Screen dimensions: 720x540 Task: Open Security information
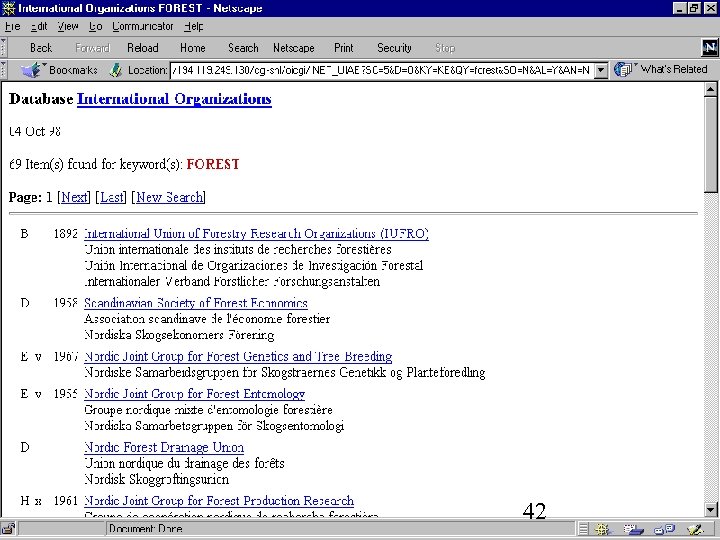[x=394, y=48]
